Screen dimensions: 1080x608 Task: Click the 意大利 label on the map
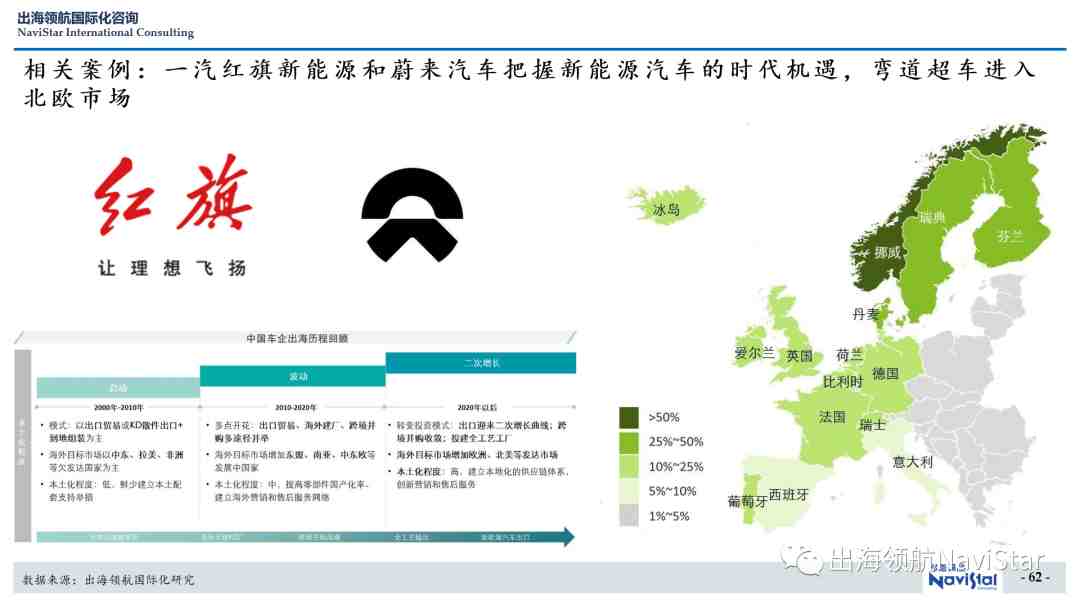coord(913,461)
